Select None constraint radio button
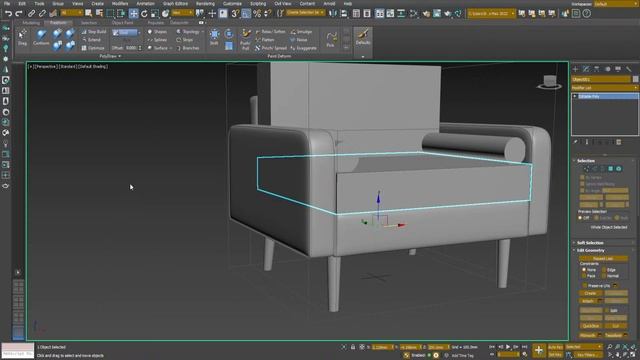 coord(584,270)
